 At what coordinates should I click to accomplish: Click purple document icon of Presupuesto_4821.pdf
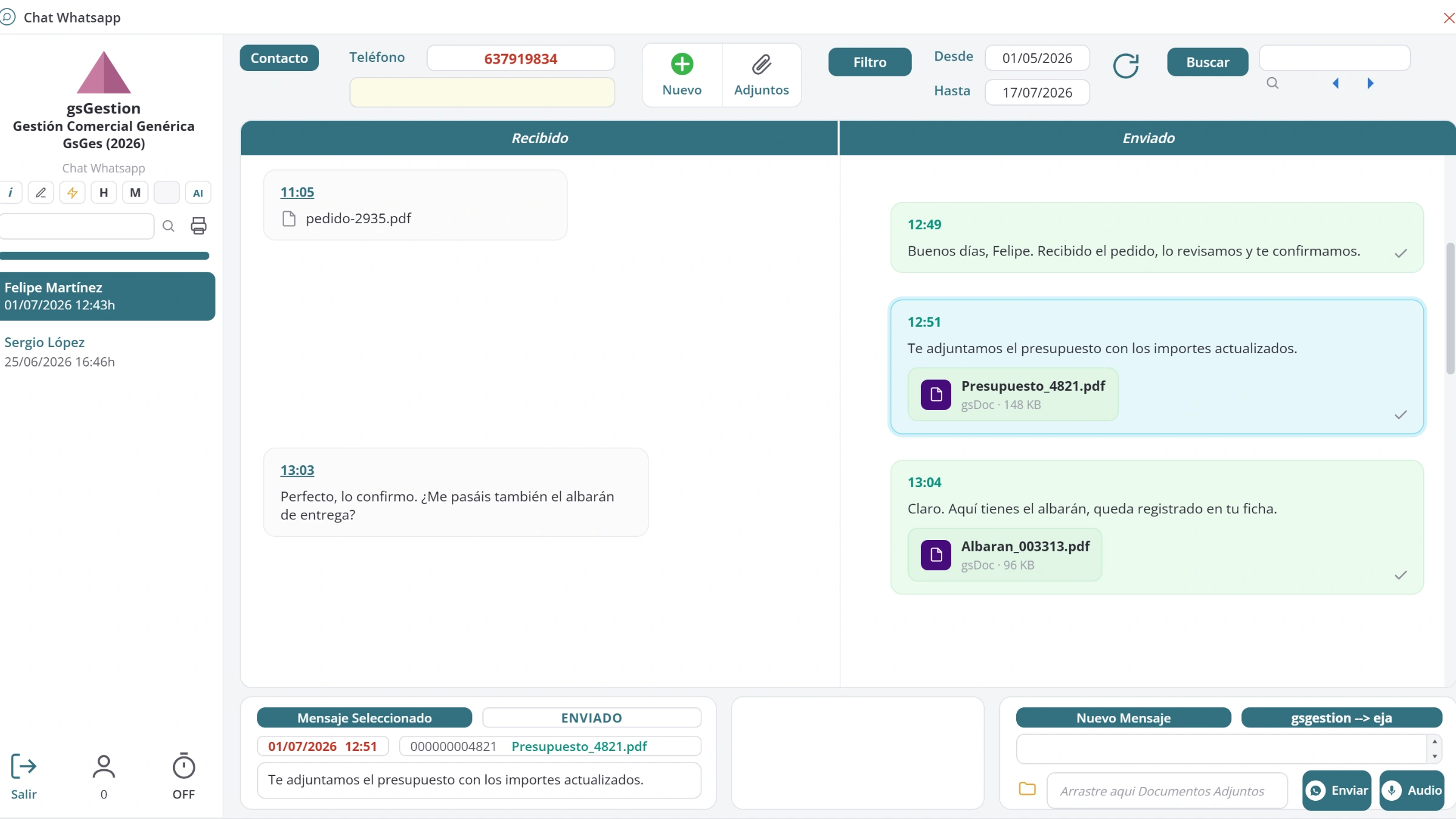pos(936,395)
